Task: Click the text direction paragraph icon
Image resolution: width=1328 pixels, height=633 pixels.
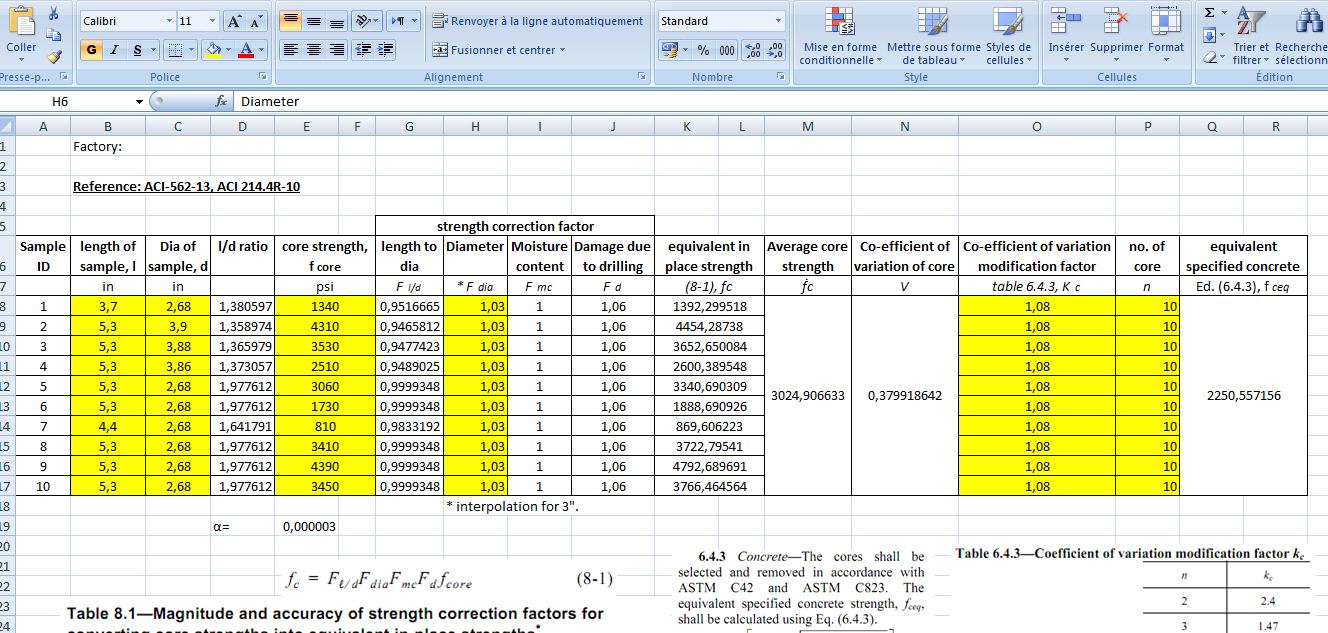Action: (399, 21)
